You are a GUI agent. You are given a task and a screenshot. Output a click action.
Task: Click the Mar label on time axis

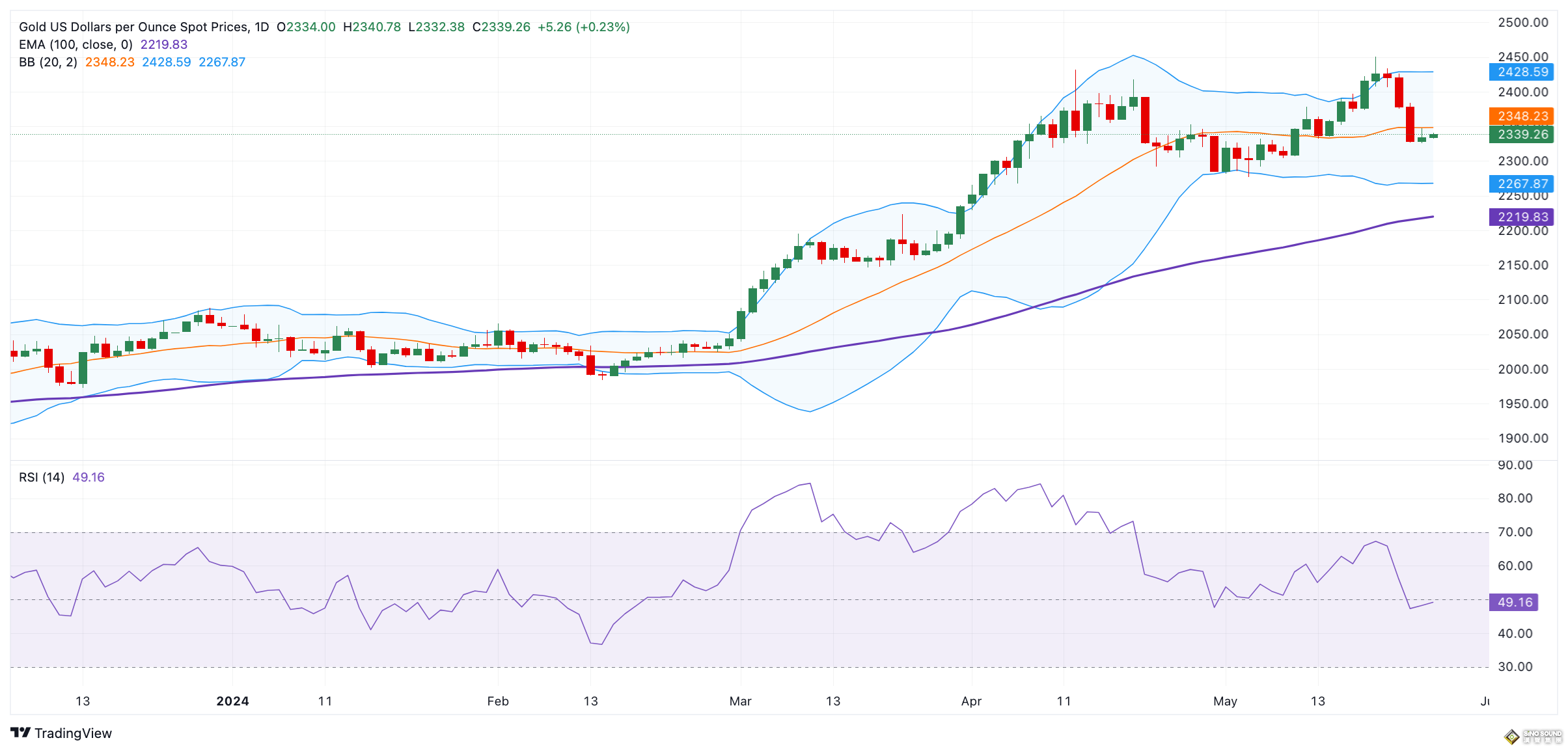[740, 702]
